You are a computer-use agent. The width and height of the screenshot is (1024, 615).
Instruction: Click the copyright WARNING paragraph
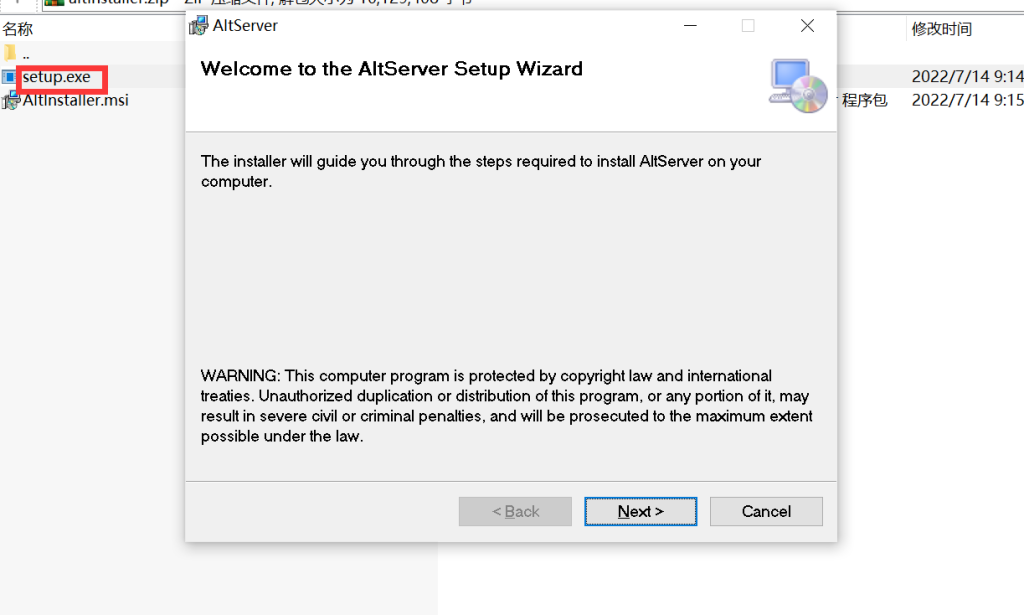tap(507, 405)
